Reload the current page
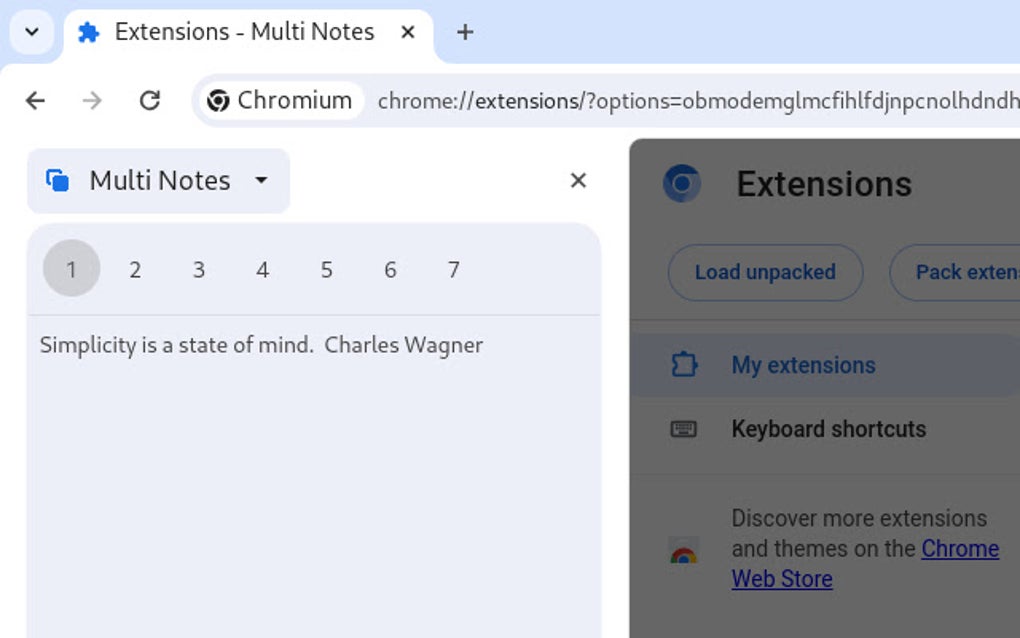 click(x=150, y=100)
